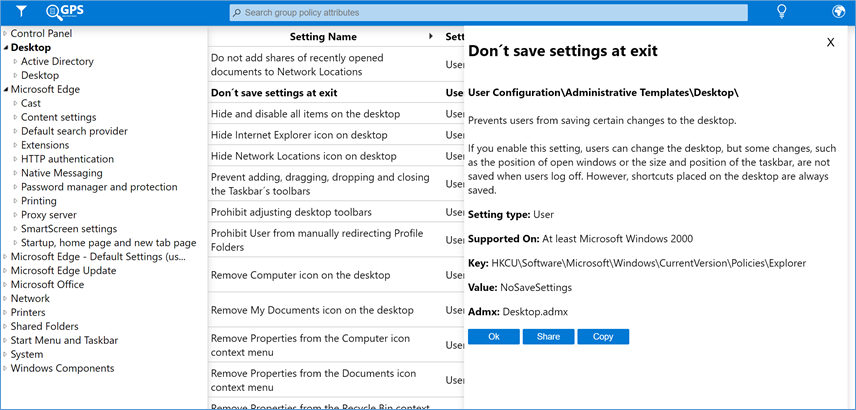The image size is (856, 410).
Task: Click the search magnifier icon
Action: click(x=237, y=13)
